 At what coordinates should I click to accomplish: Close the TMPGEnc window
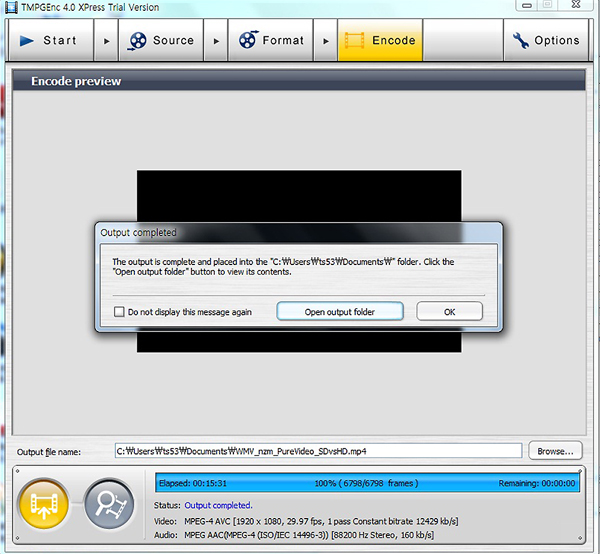(576, 5)
